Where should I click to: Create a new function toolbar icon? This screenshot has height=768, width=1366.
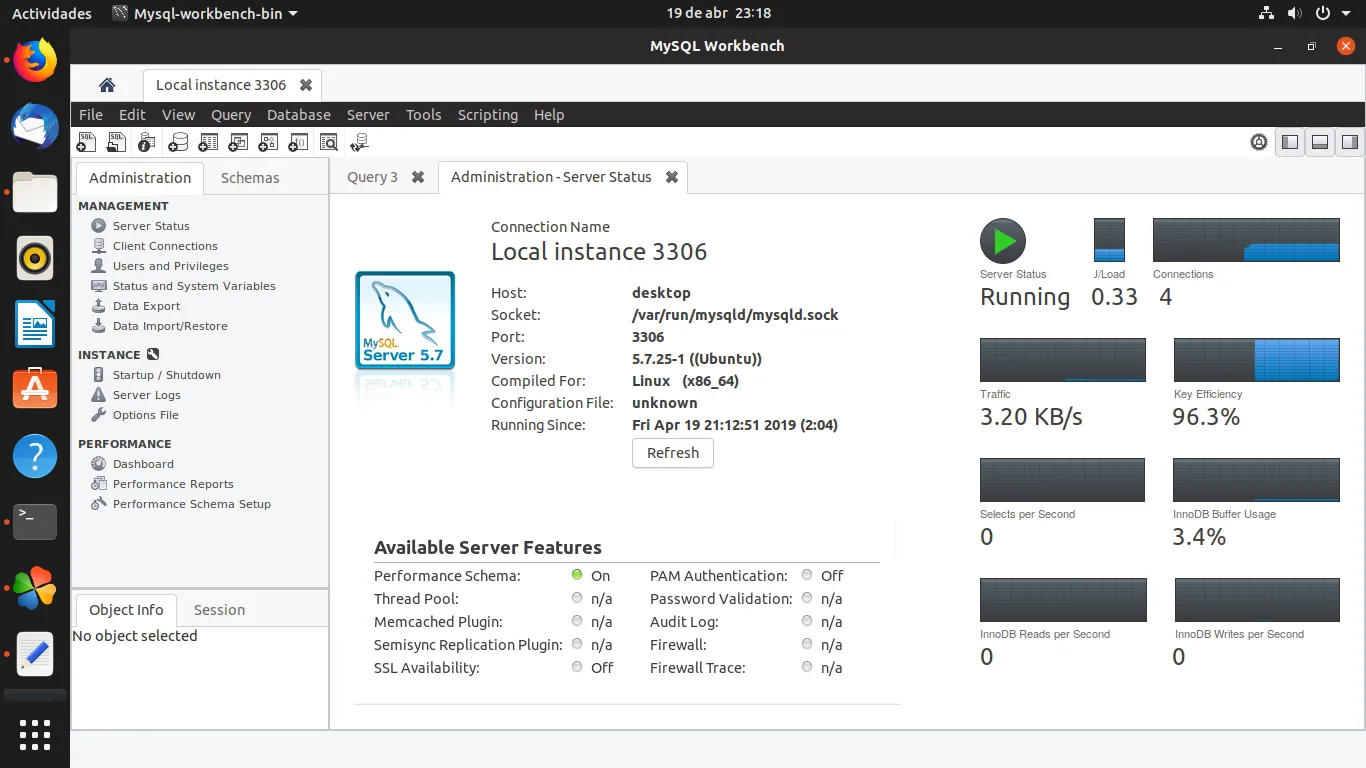click(x=298, y=142)
